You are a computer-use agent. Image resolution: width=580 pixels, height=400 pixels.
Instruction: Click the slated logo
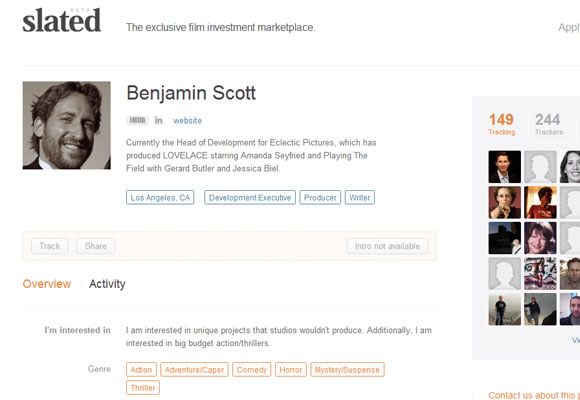tap(62, 20)
